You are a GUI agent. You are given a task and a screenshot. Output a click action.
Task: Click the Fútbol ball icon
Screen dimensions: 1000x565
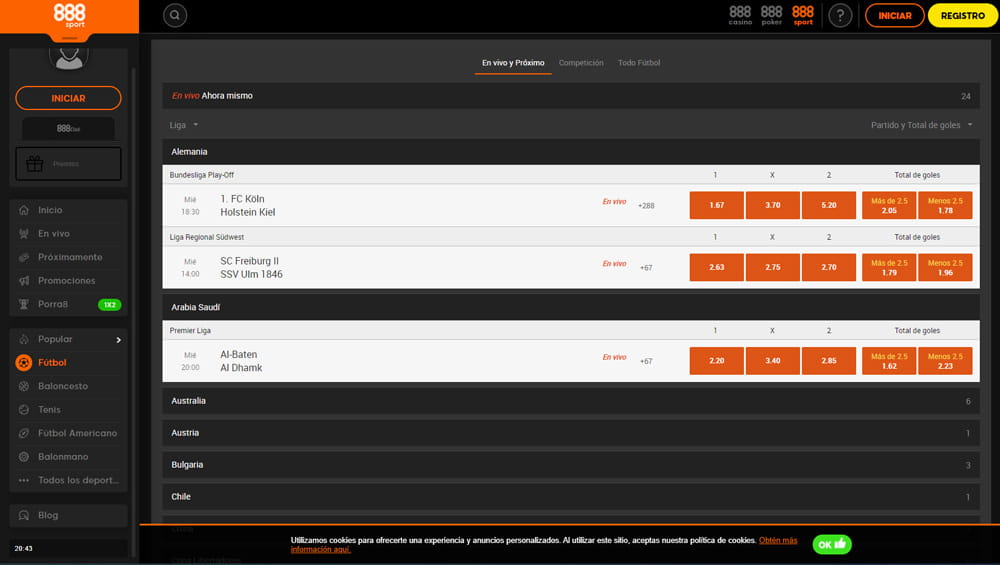click(24, 362)
